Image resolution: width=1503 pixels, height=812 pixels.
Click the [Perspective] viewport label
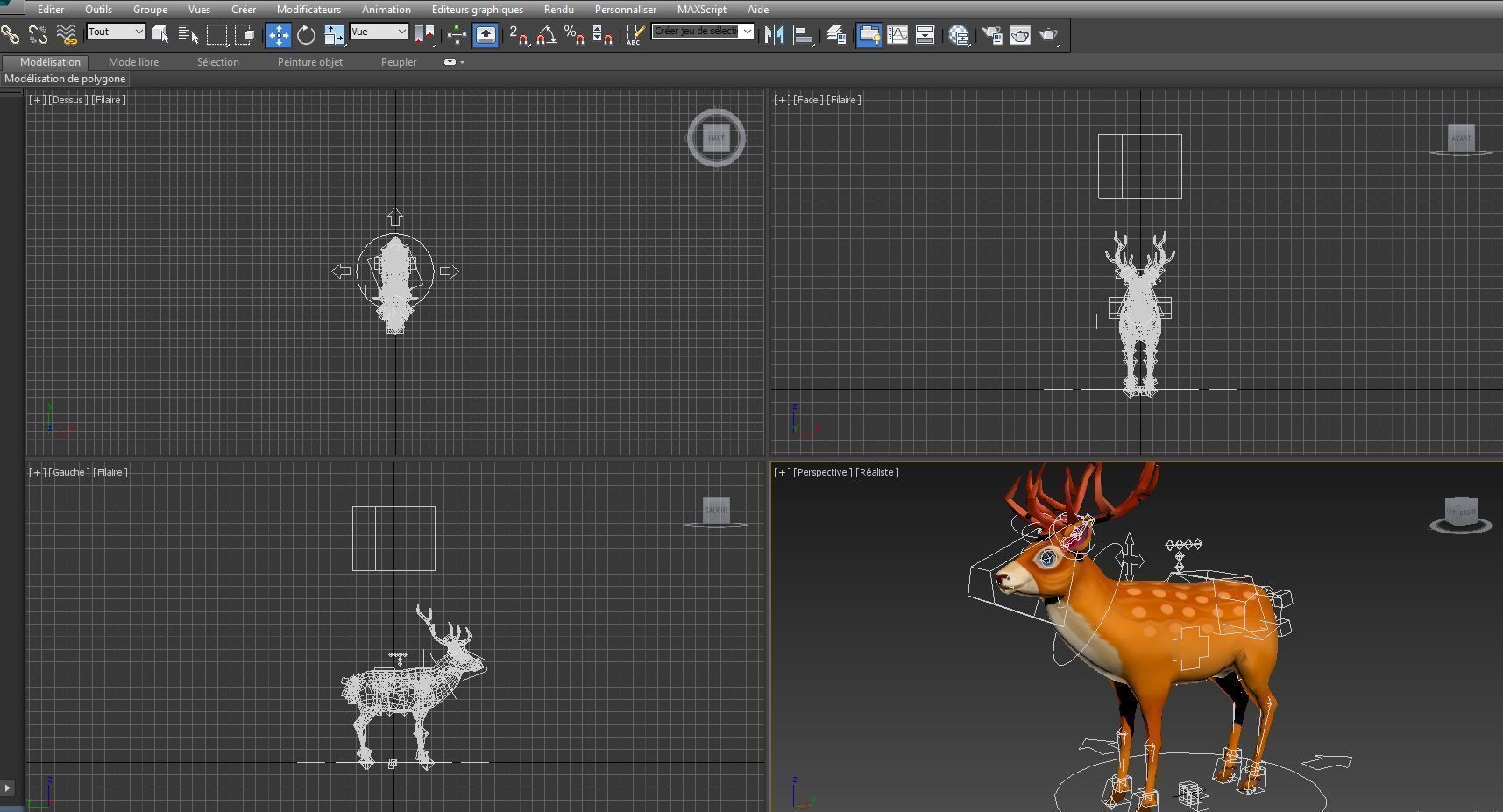[x=823, y=472]
